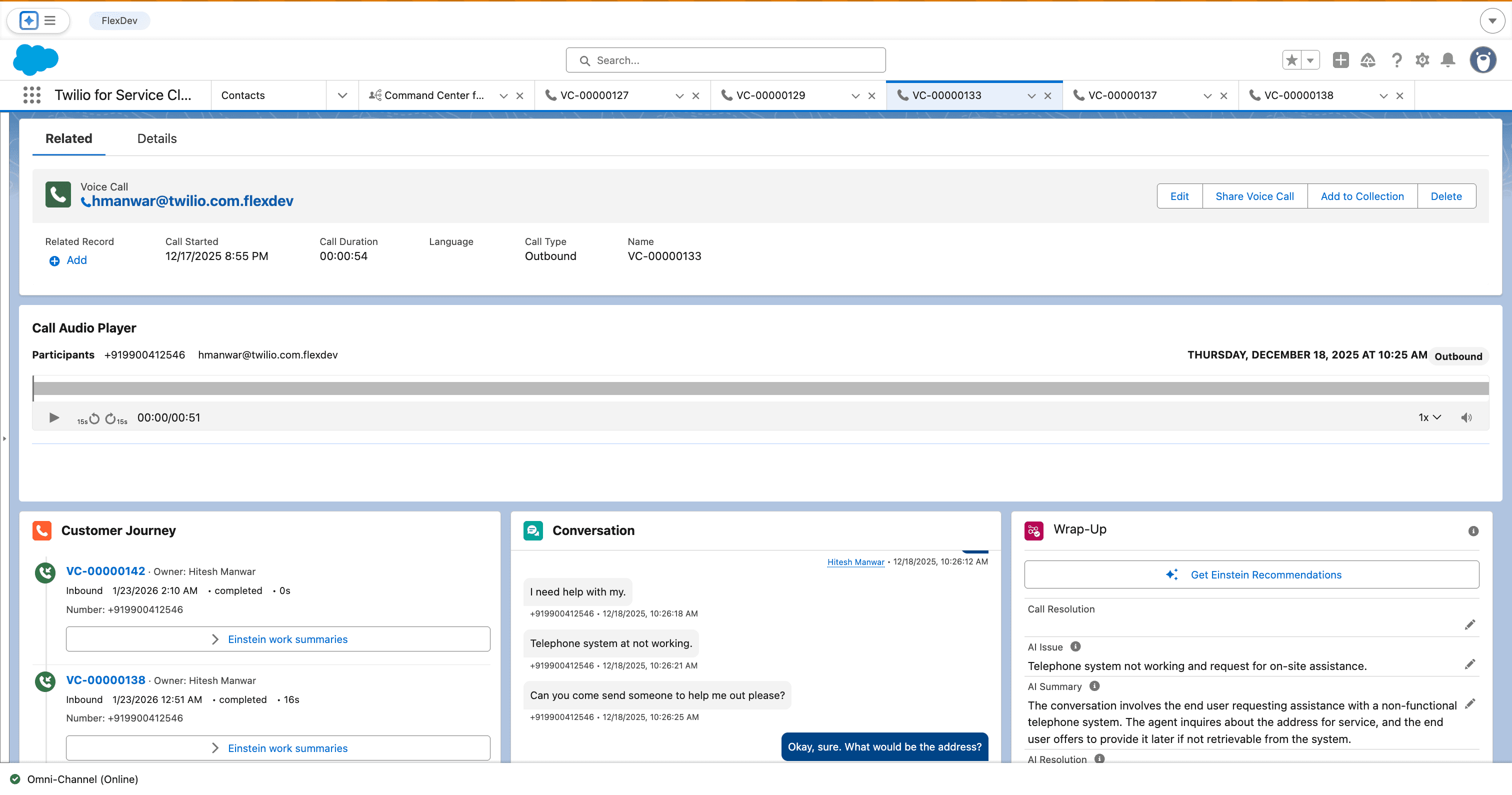
Task: Show the AI Summary info tooltip
Action: [x=1094, y=686]
